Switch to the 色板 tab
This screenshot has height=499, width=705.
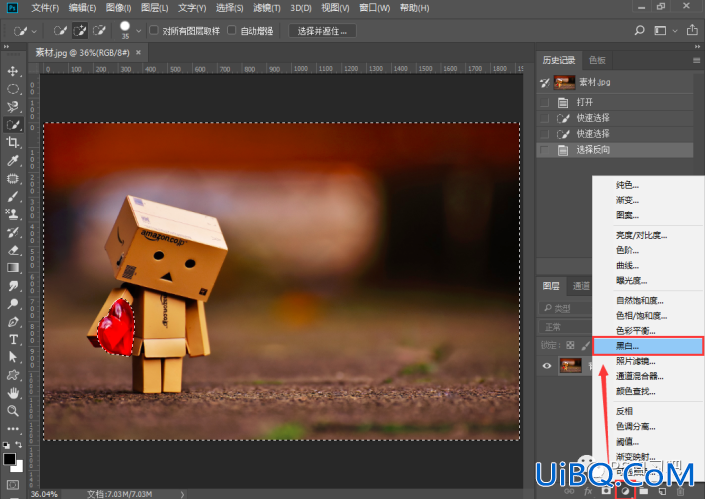point(597,60)
